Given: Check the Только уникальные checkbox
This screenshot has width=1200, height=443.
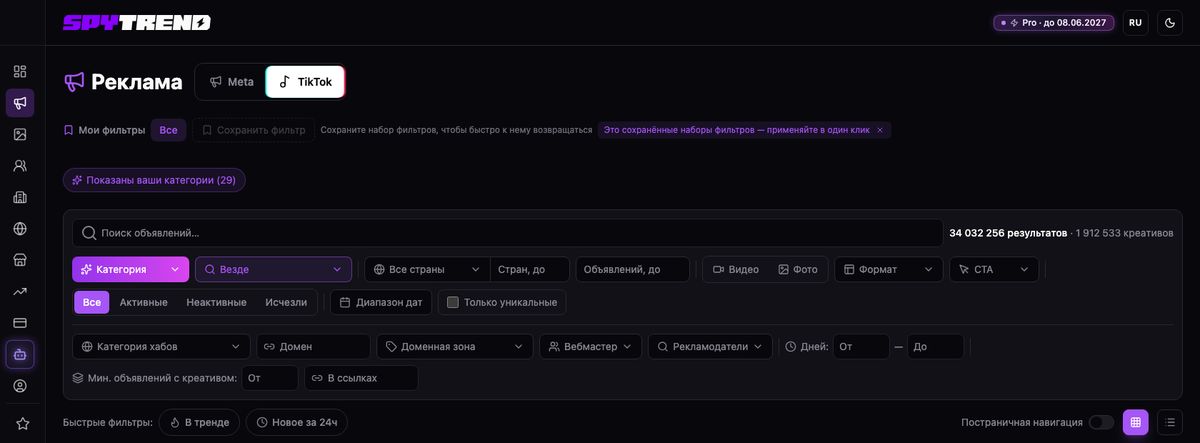Looking at the screenshot, I should point(453,302).
